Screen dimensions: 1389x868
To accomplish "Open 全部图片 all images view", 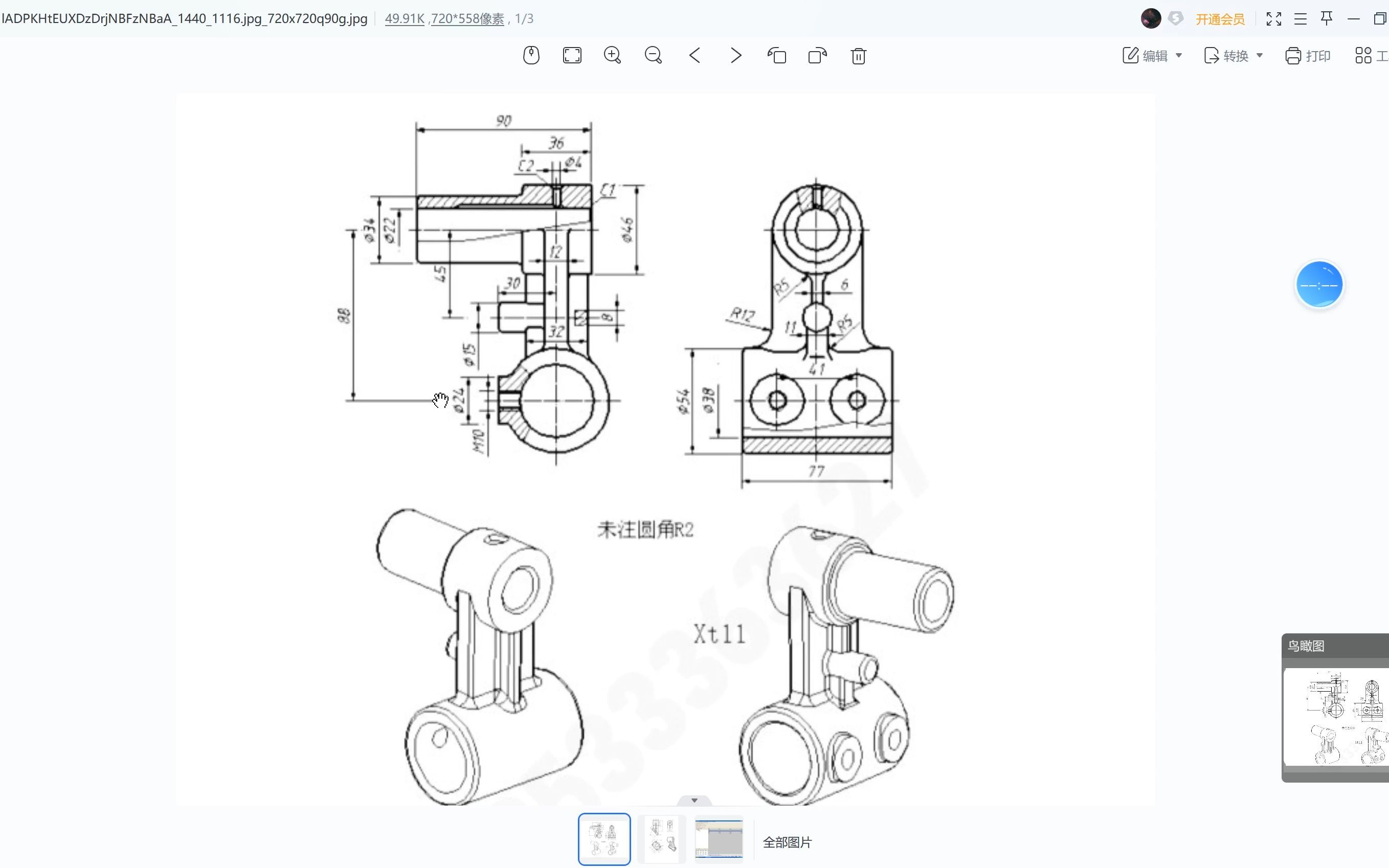I will [787, 842].
